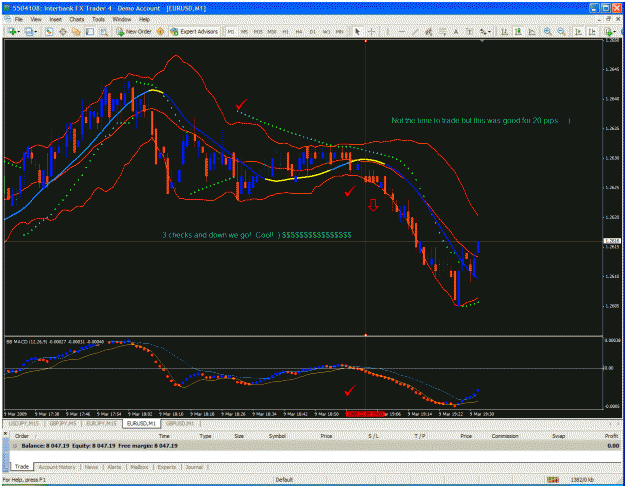Switch to MN monthly timeframe
The width and height of the screenshot is (625, 486).
coord(339,31)
